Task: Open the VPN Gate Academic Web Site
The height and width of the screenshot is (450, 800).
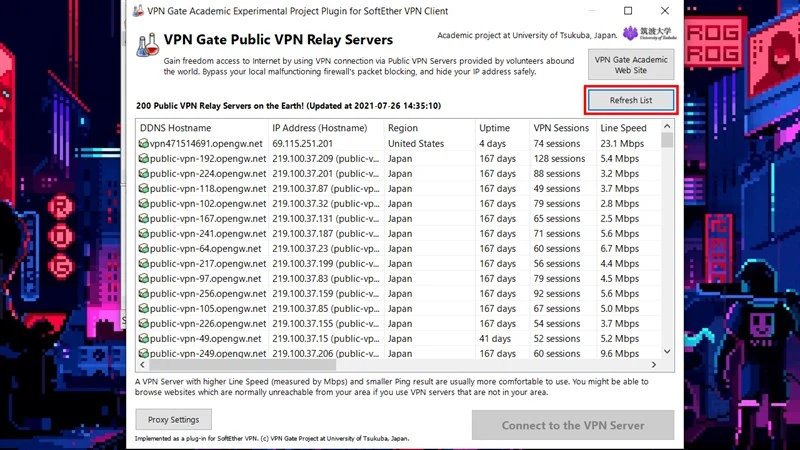Action: pyautogui.click(x=631, y=65)
